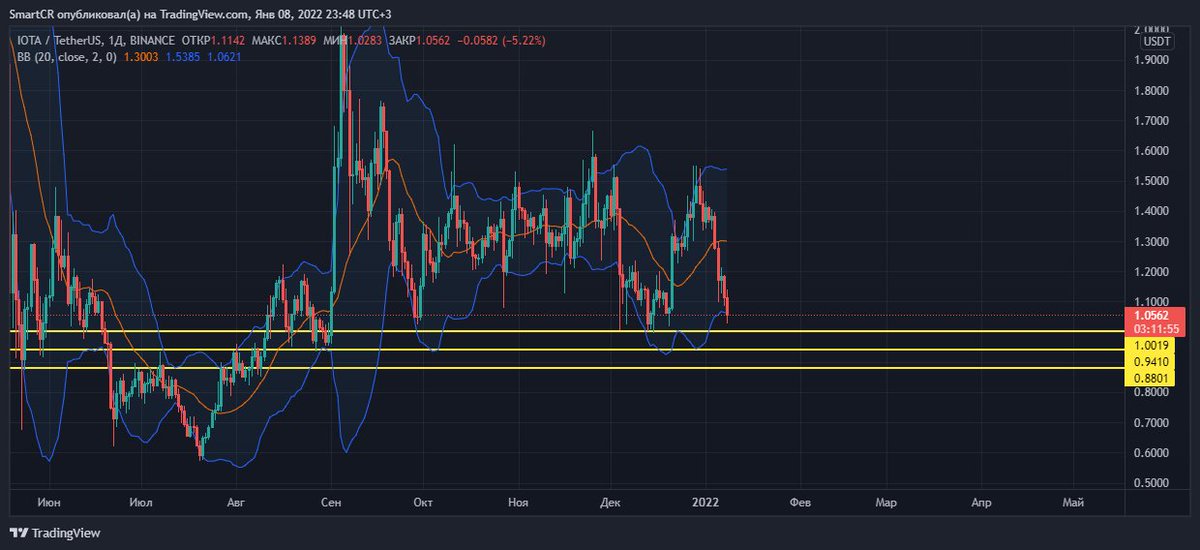Click the 0.6000 price axis label

pos(1151,453)
